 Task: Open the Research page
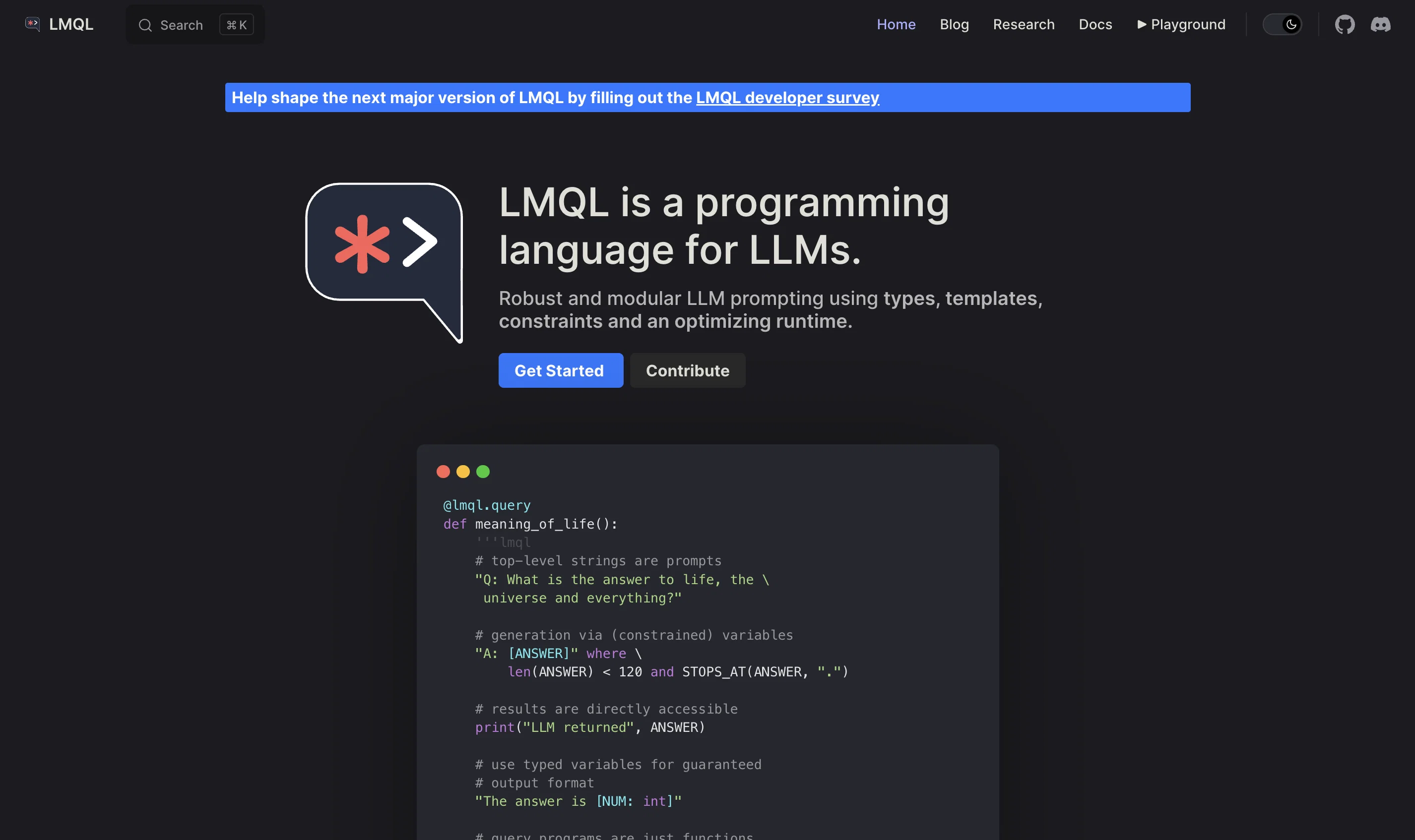coord(1024,24)
